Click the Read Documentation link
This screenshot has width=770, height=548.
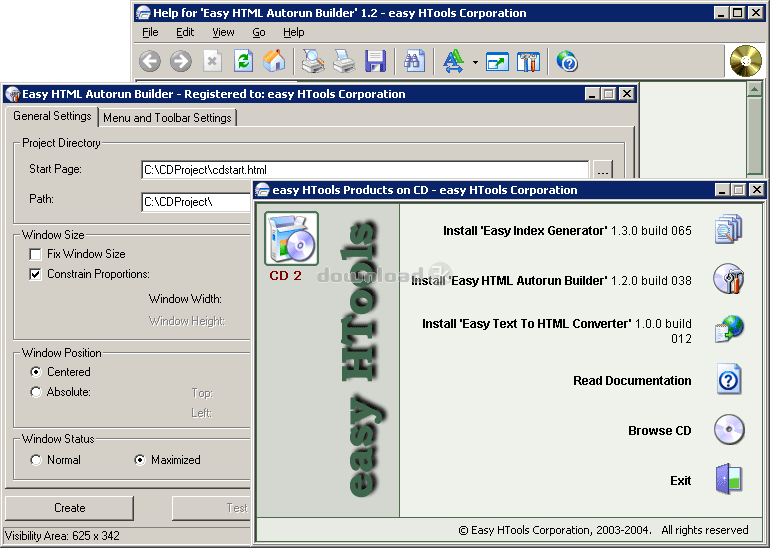click(632, 381)
